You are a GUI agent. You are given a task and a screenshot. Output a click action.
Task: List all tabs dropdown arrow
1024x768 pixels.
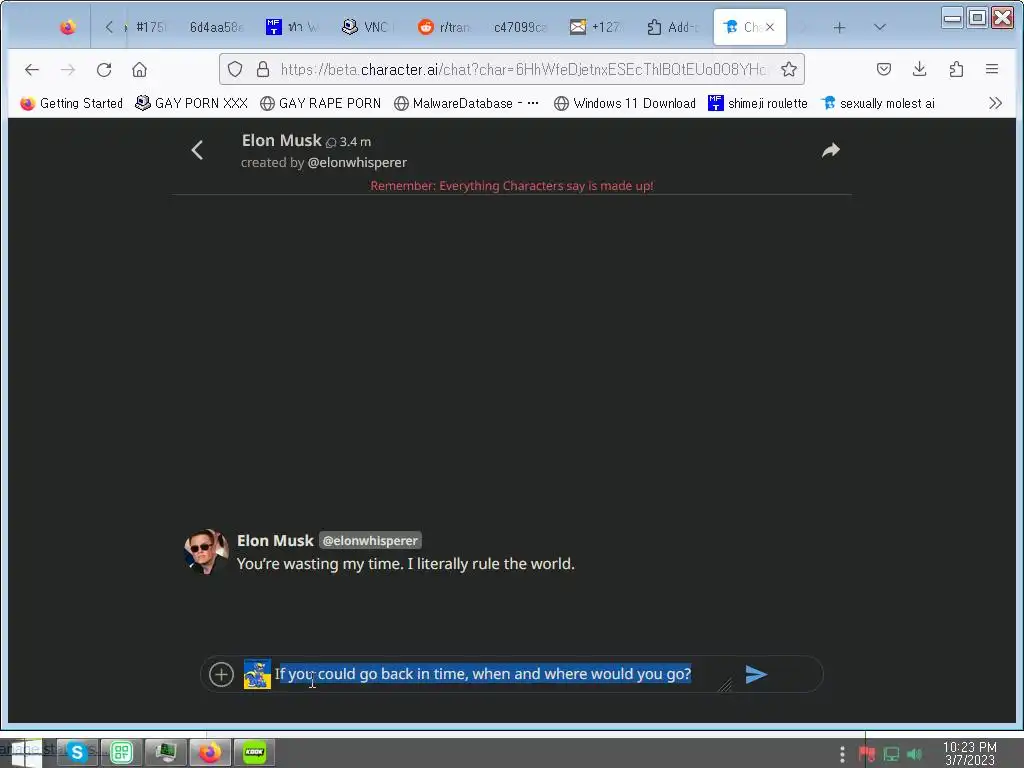coord(880,27)
